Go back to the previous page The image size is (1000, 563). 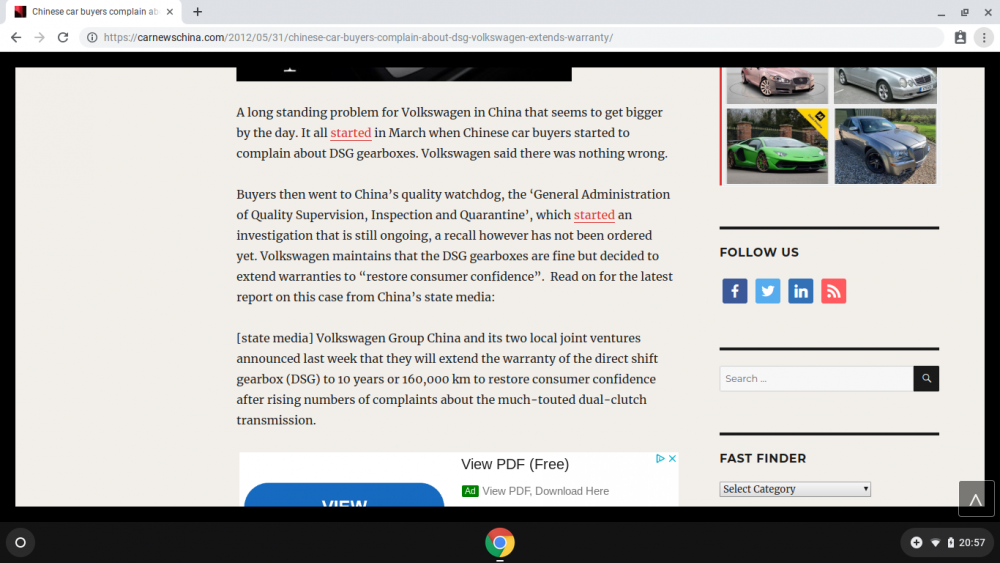16,38
